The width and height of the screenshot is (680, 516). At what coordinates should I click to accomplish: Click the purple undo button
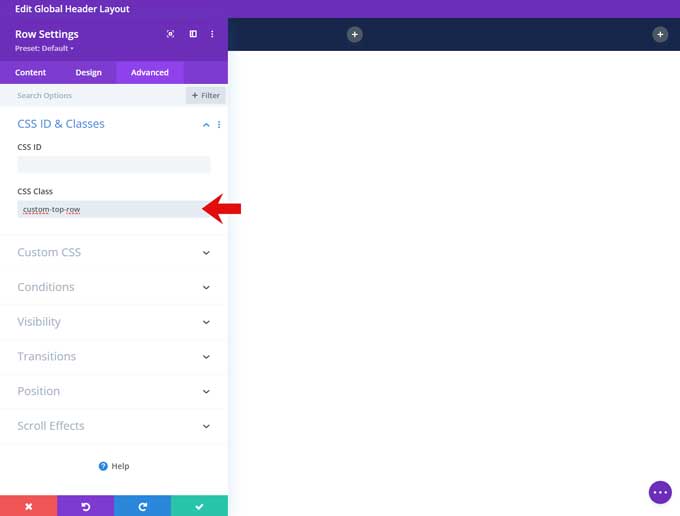coord(85,506)
